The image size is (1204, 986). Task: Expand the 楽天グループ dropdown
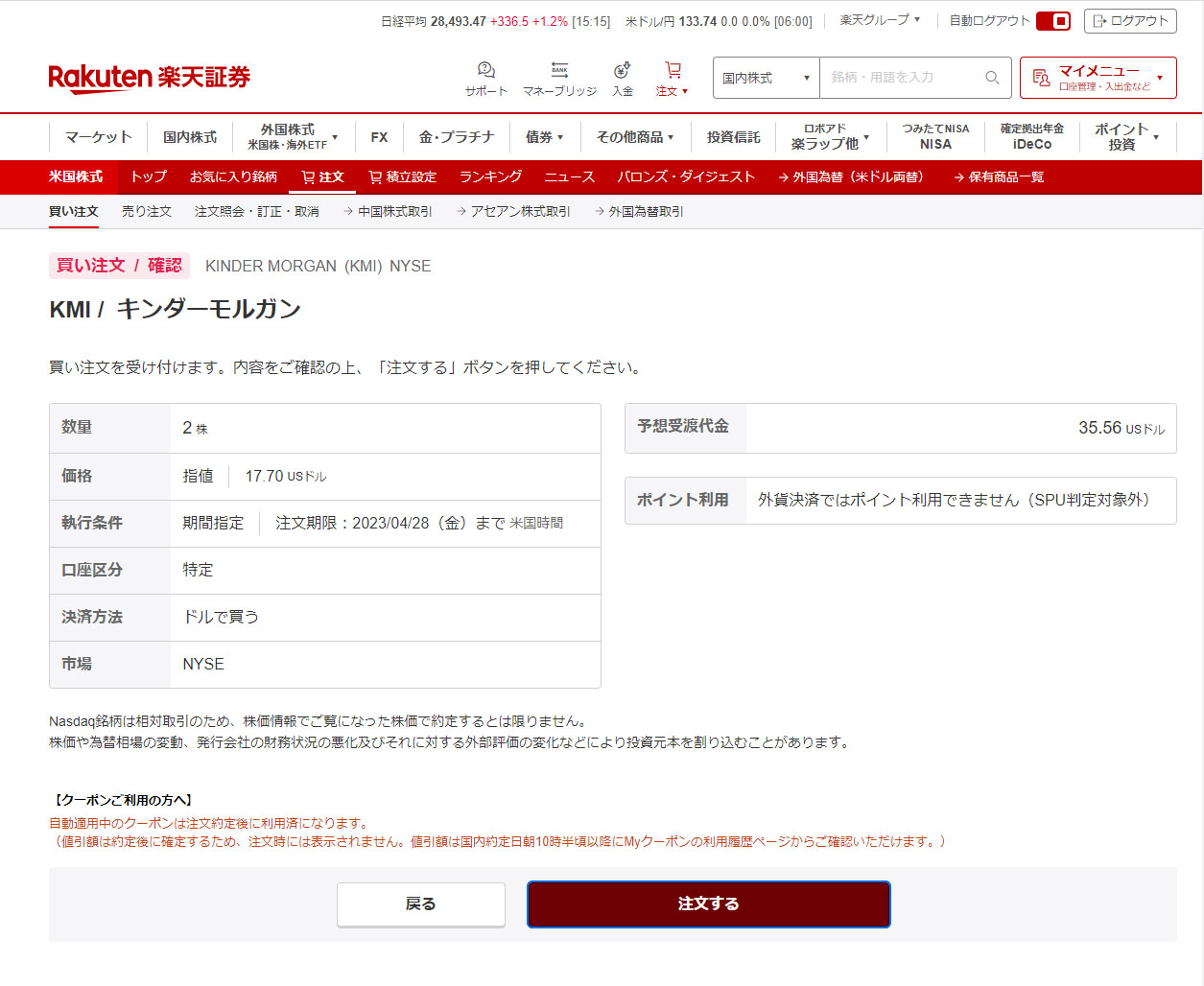coord(880,20)
